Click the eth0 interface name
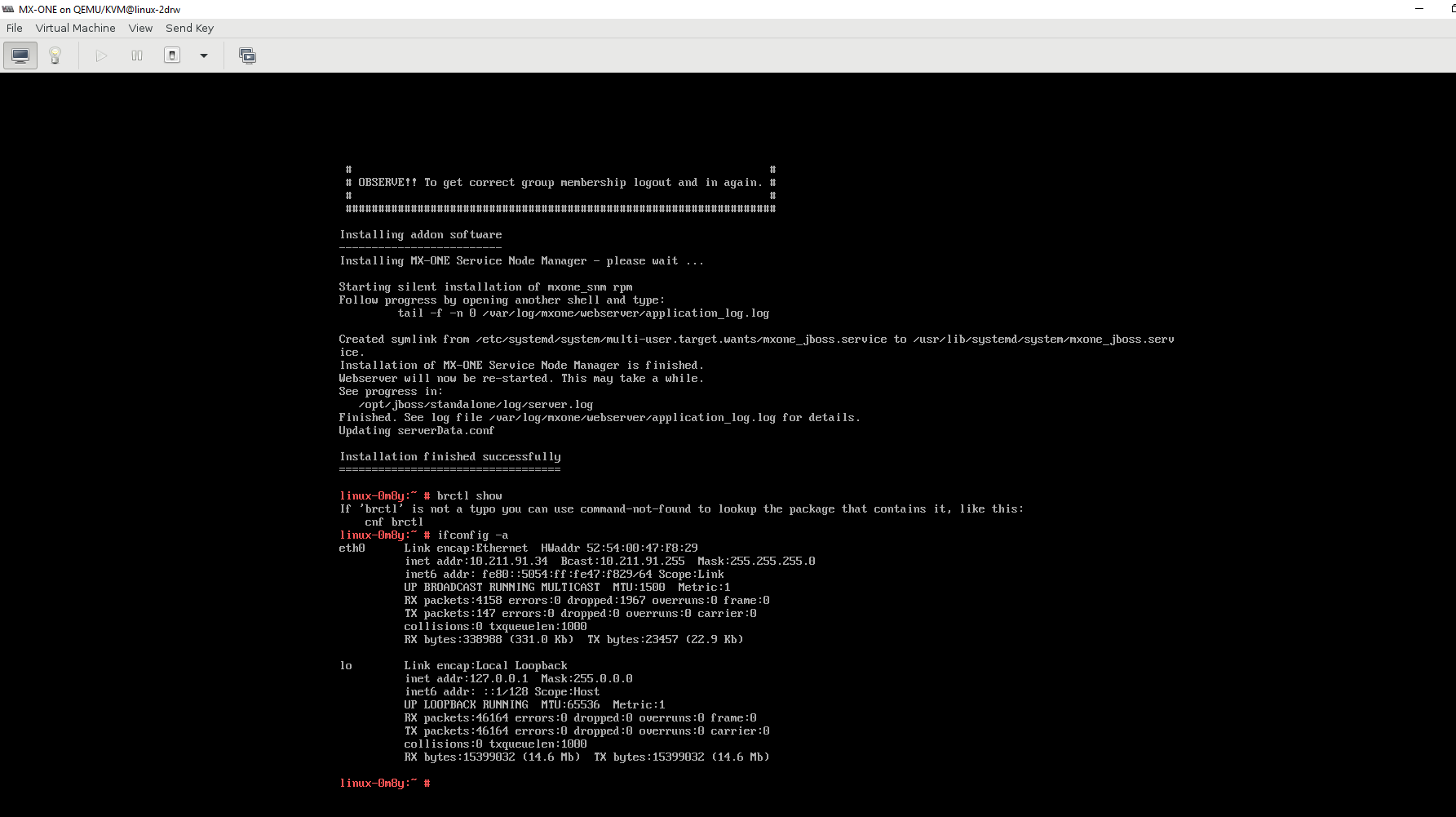The image size is (1456, 817). coord(352,548)
